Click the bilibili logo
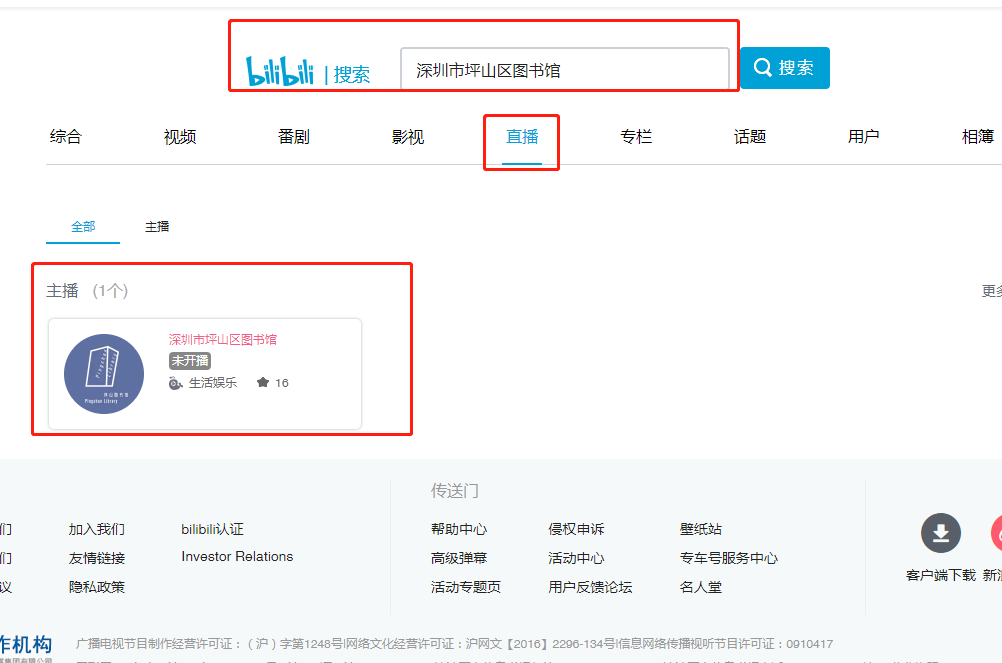Viewport: 1002px width, 663px height. (280, 71)
